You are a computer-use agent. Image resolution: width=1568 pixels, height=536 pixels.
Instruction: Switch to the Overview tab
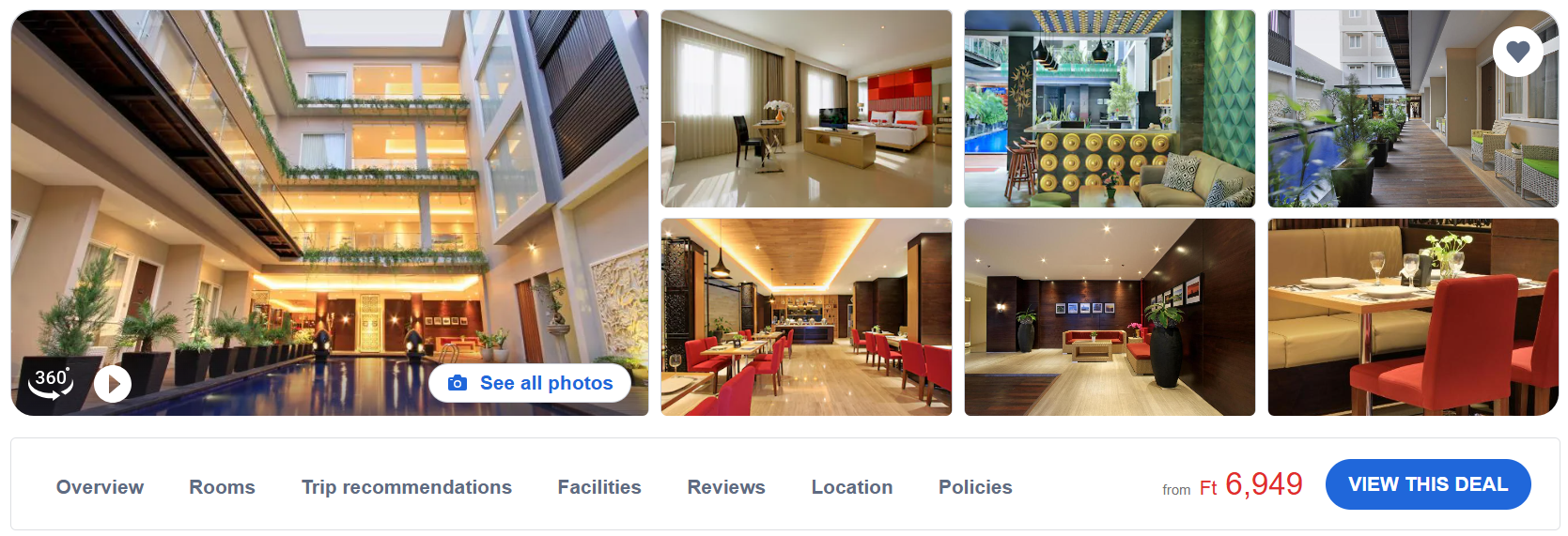pyautogui.click(x=100, y=487)
